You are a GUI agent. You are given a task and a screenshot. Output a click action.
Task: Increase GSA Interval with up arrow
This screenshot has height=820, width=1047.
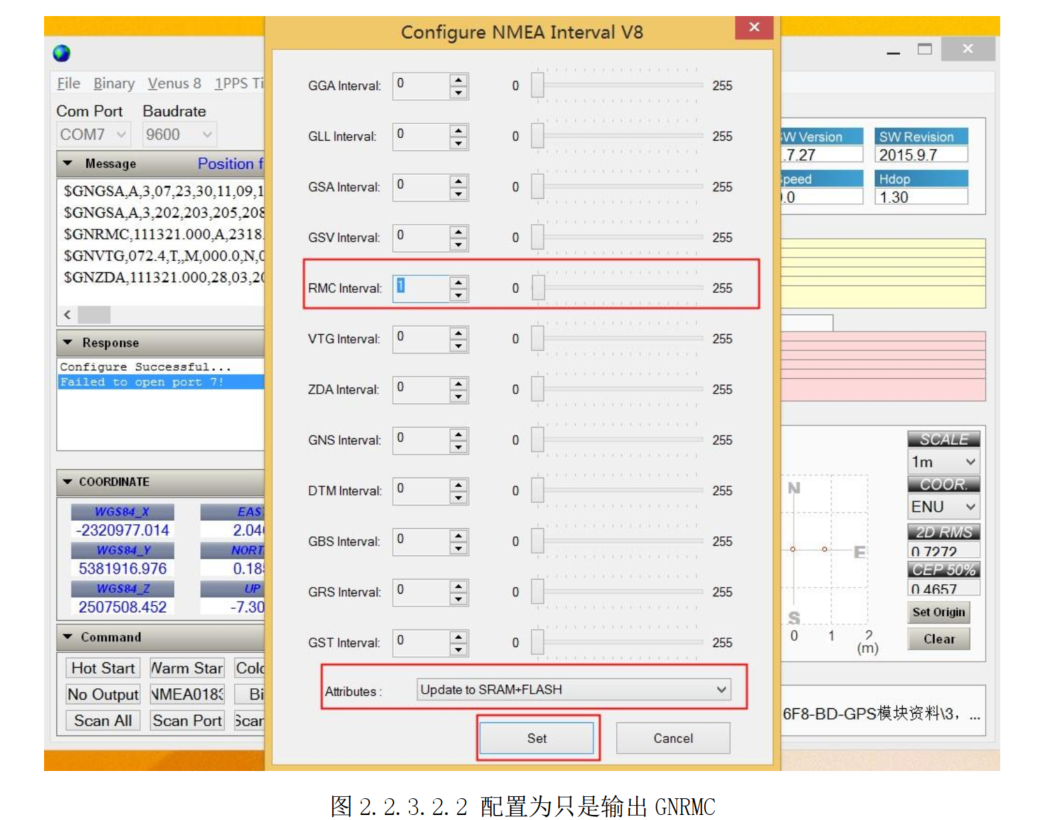pyautogui.click(x=458, y=182)
